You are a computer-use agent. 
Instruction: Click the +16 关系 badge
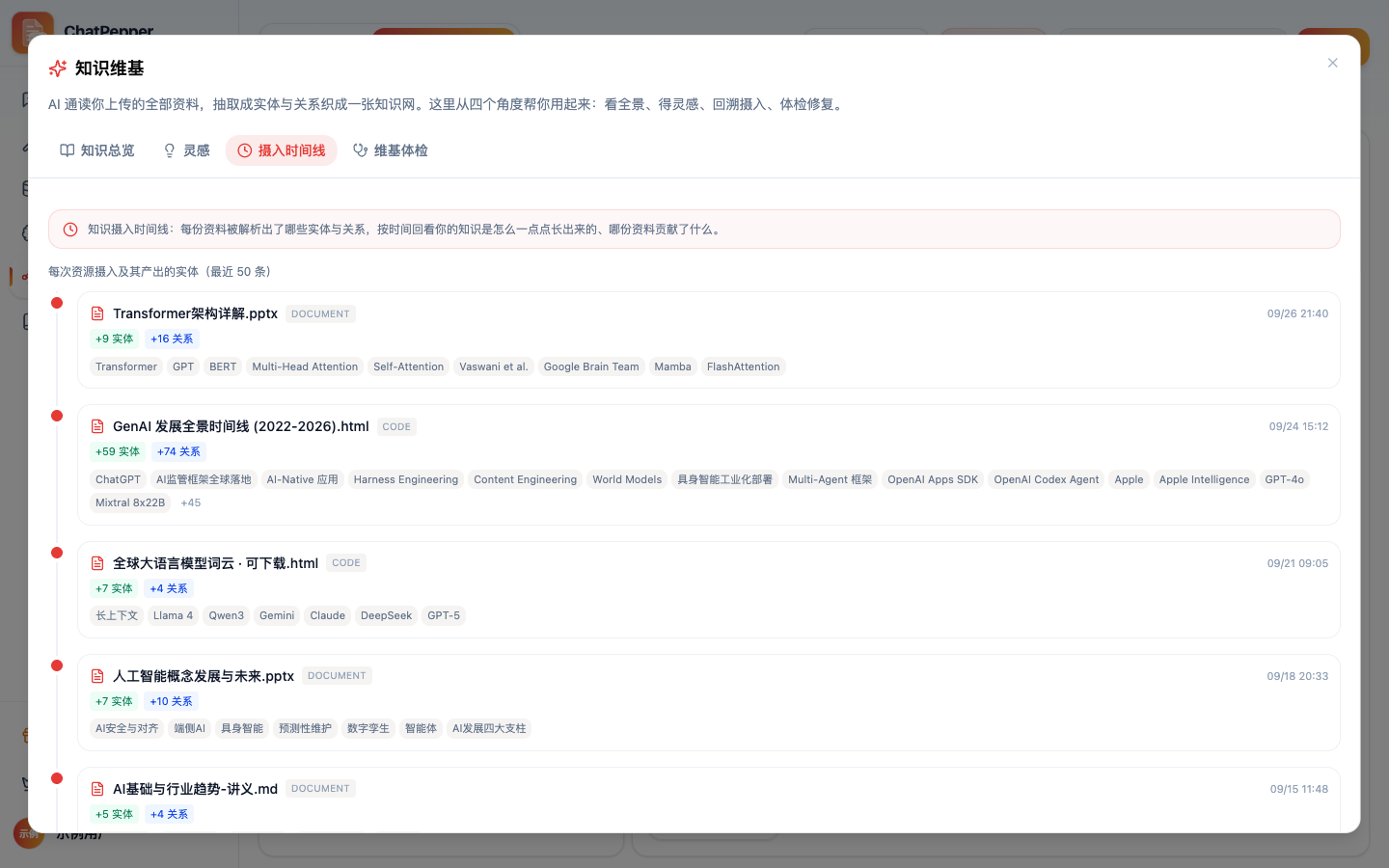tap(172, 339)
